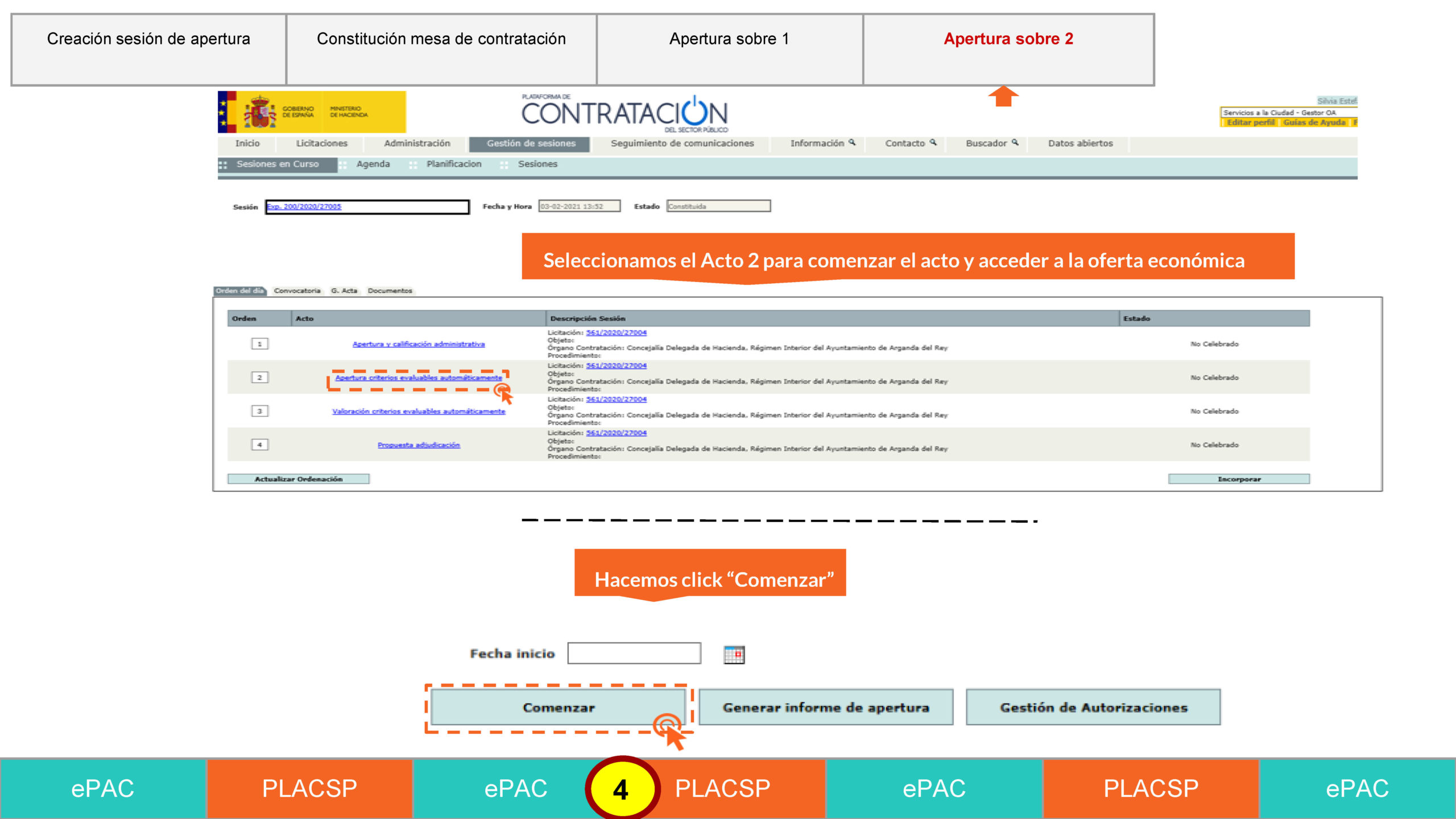Open Valoración criterios evaluables automáticamente link
Image resolution: width=1456 pixels, height=819 pixels.
[419, 411]
